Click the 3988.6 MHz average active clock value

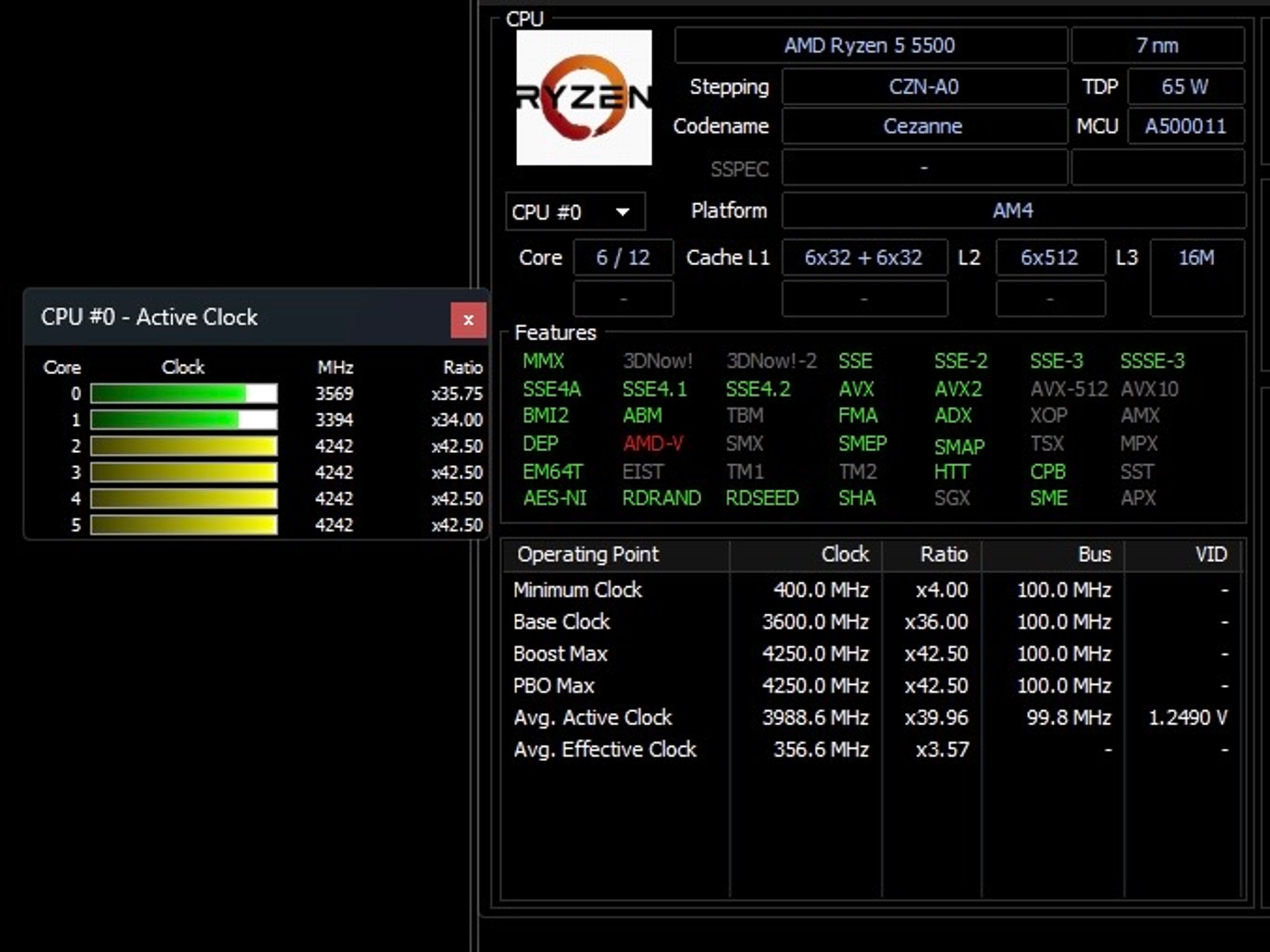(x=815, y=718)
